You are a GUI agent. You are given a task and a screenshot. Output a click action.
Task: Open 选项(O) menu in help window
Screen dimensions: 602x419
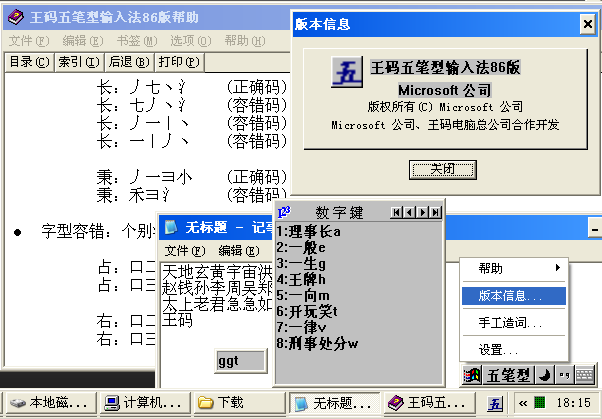pos(191,41)
